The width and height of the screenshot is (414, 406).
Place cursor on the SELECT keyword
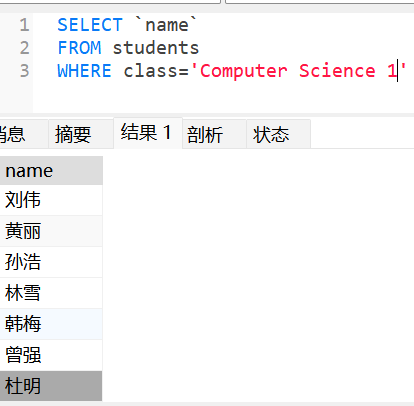[90, 25]
